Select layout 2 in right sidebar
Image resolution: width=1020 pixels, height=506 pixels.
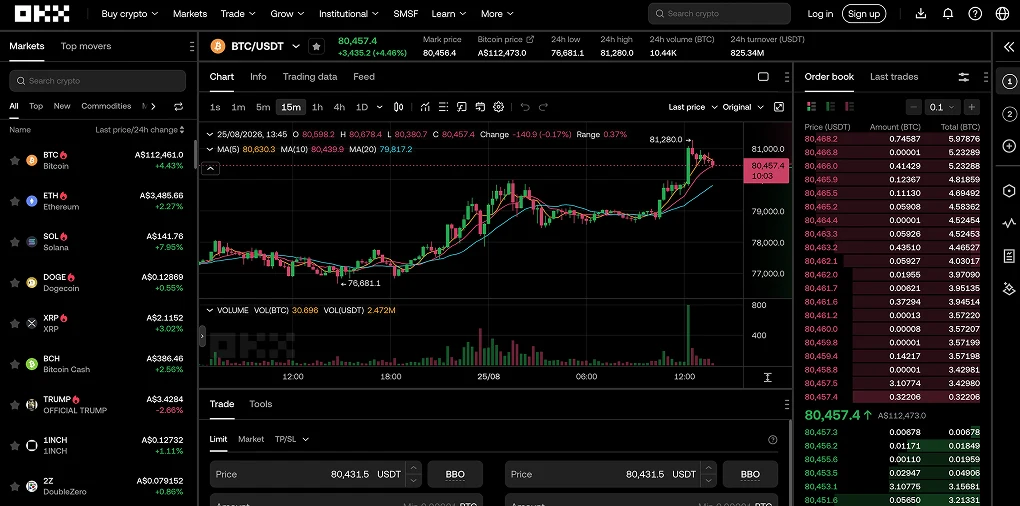click(x=1009, y=114)
